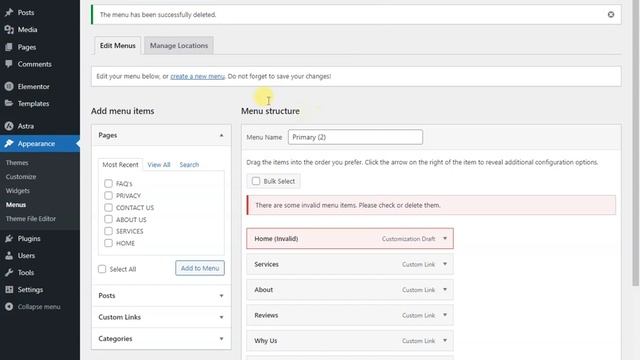Expand the Reviews menu item arrow

(445, 315)
